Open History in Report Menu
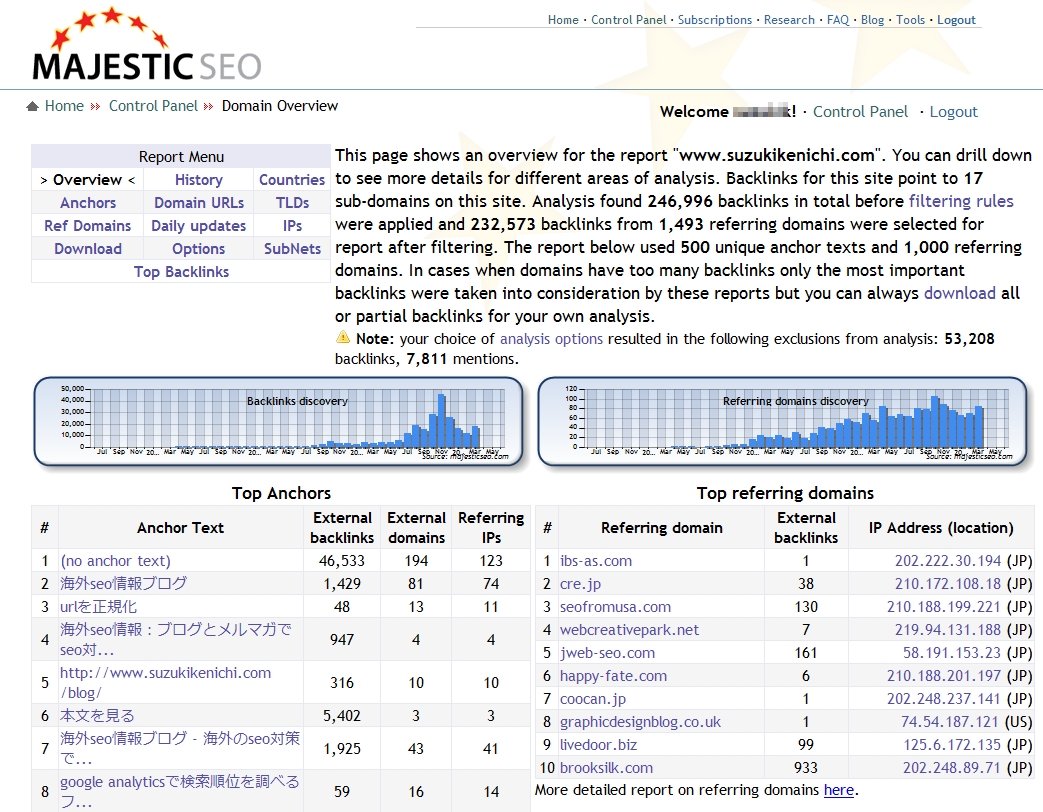 pos(198,180)
